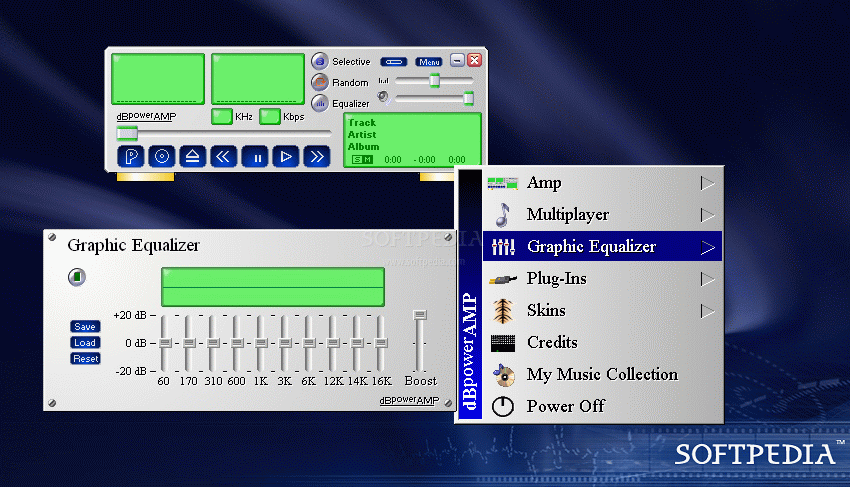Click the 60 Hz band slider
Viewport: 850px width, 487px height.
(x=165, y=343)
